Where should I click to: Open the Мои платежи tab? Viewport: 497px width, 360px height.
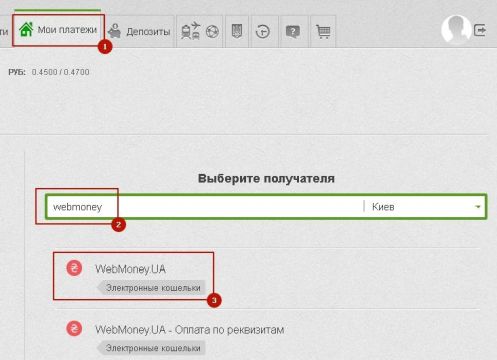pos(58,30)
